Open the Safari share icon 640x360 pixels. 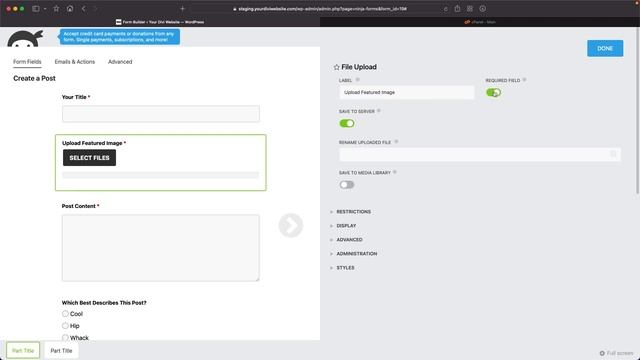coord(457,9)
